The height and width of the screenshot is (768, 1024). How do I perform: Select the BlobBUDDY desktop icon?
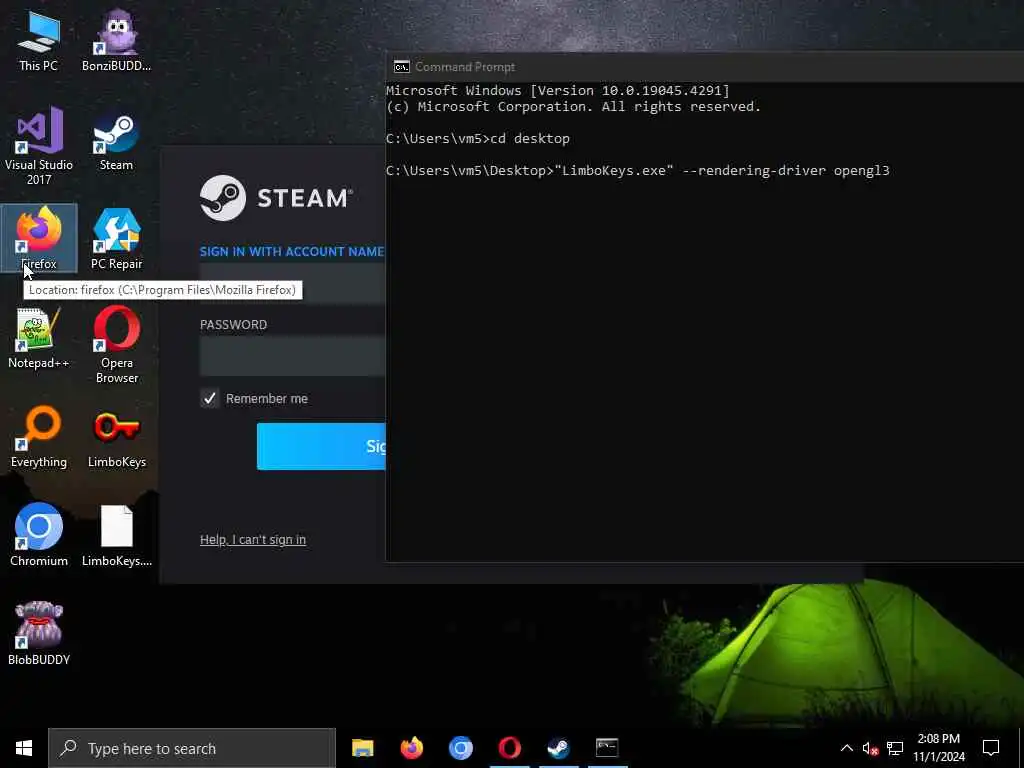pyautogui.click(x=39, y=633)
